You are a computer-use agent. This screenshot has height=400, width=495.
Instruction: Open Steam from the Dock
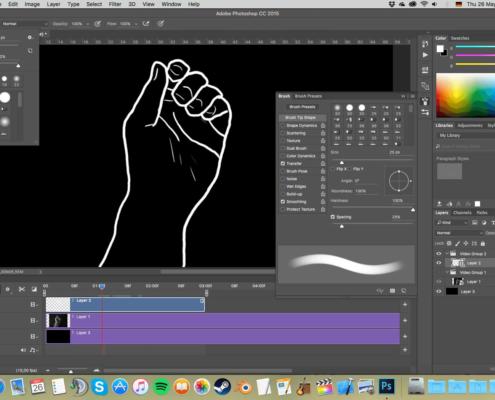click(223, 387)
